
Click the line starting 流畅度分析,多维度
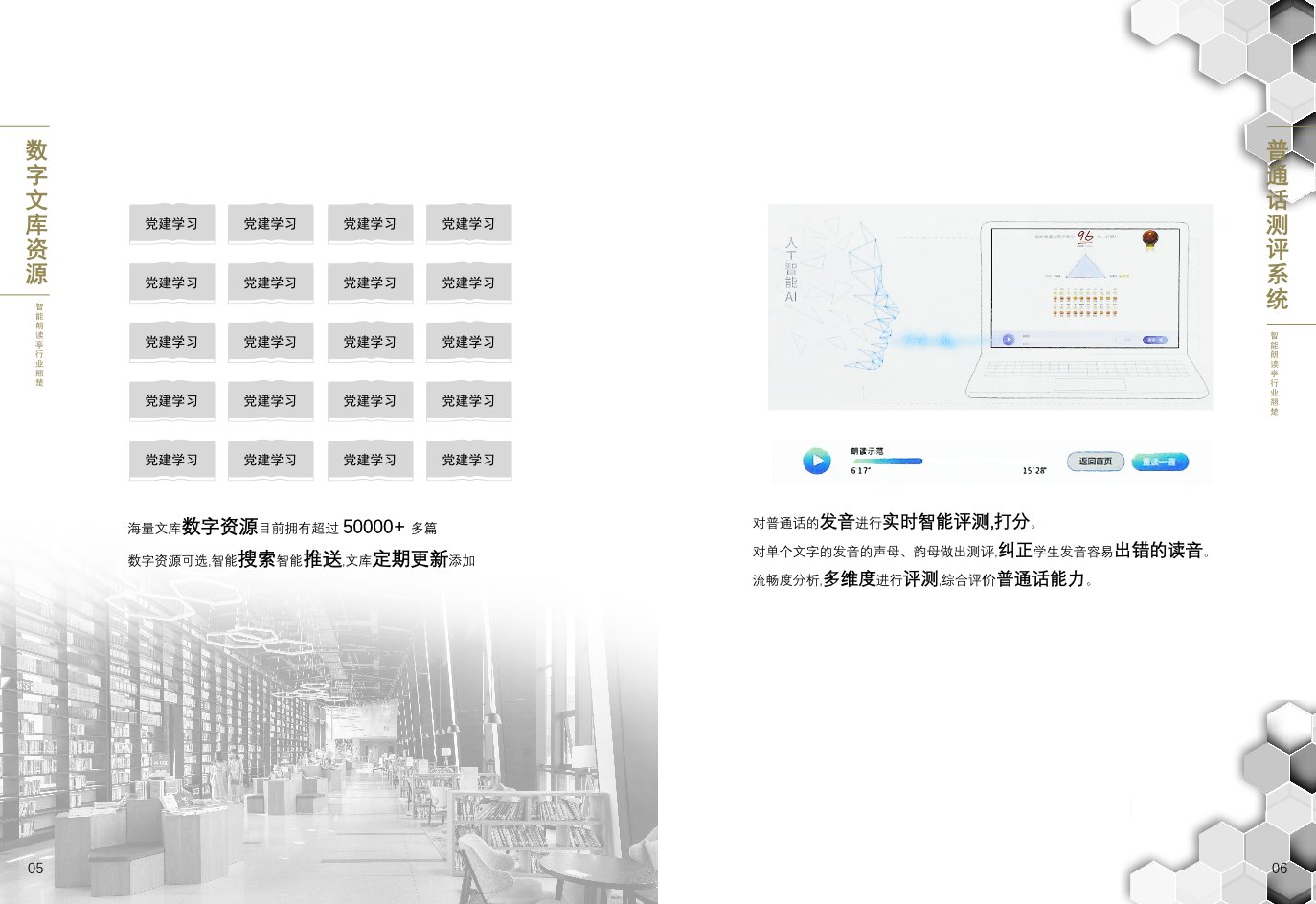922,579
